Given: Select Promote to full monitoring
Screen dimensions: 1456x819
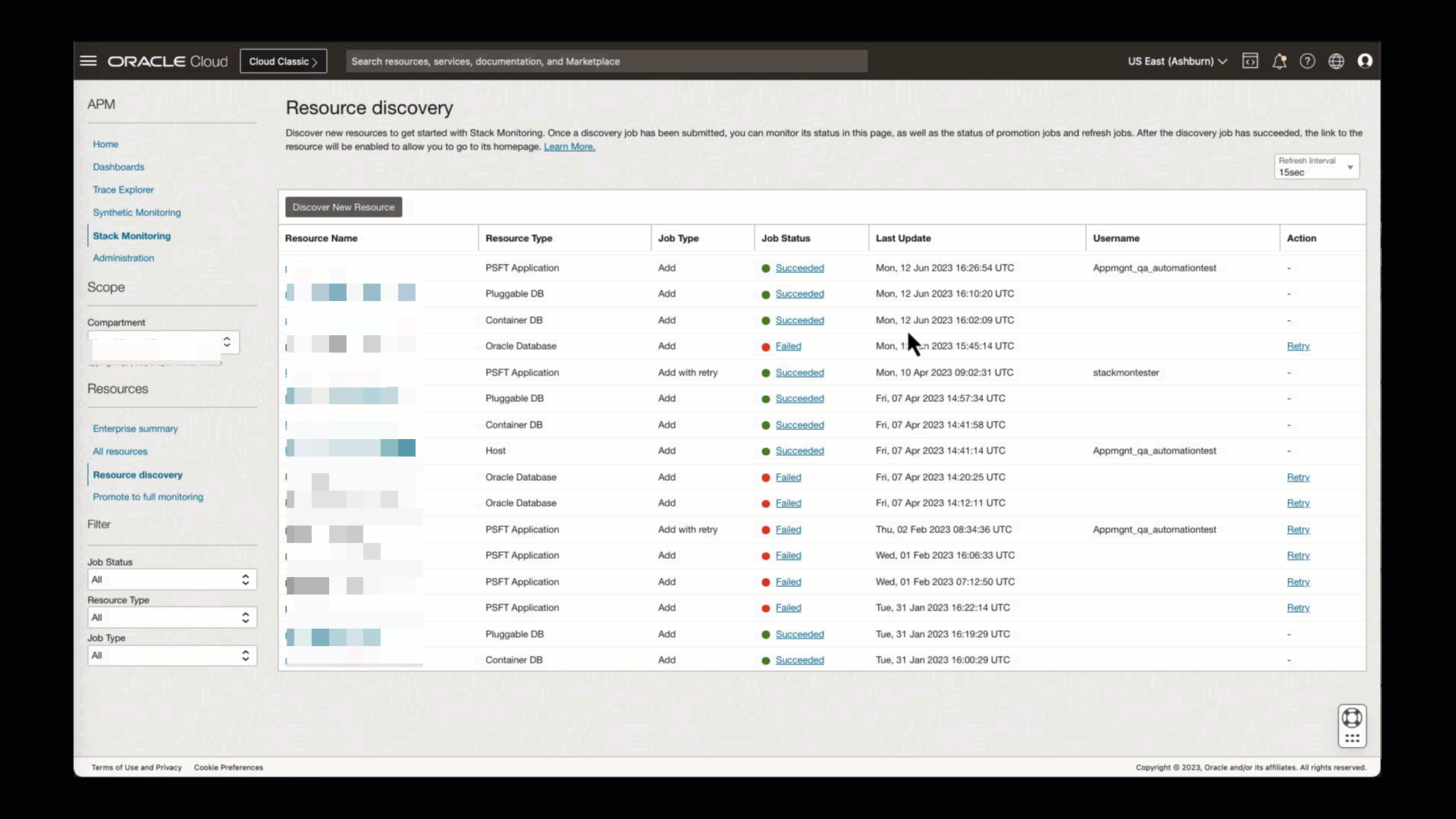Looking at the screenshot, I should pyautogui.click(x=148, y=497).
